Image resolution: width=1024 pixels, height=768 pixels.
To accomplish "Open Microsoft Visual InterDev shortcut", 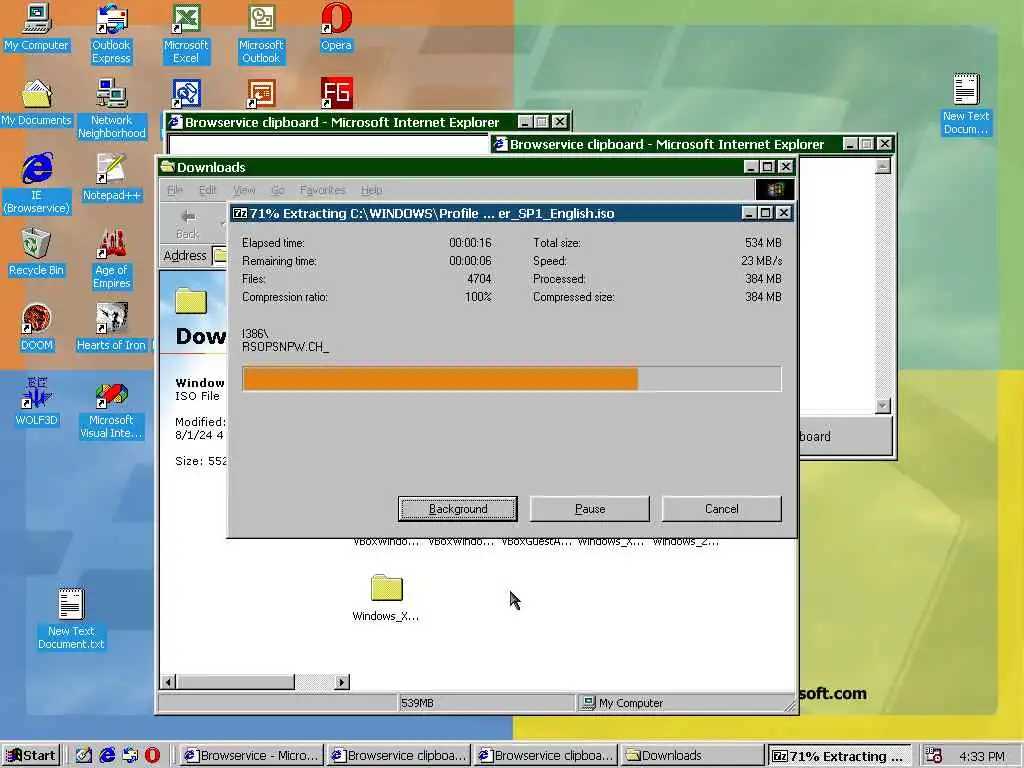I will [x=111, y=409].
